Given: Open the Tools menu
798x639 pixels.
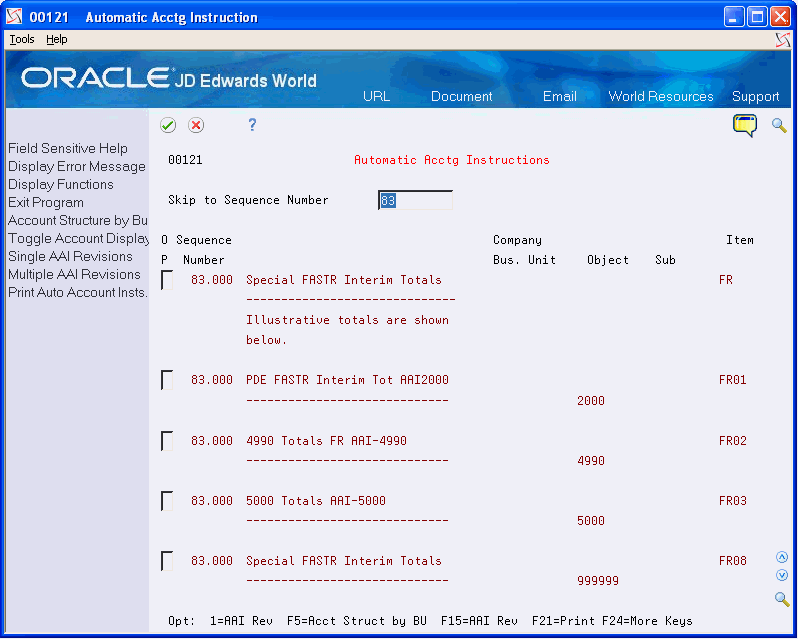Looking at the screenshot, I should click(22, 39).
